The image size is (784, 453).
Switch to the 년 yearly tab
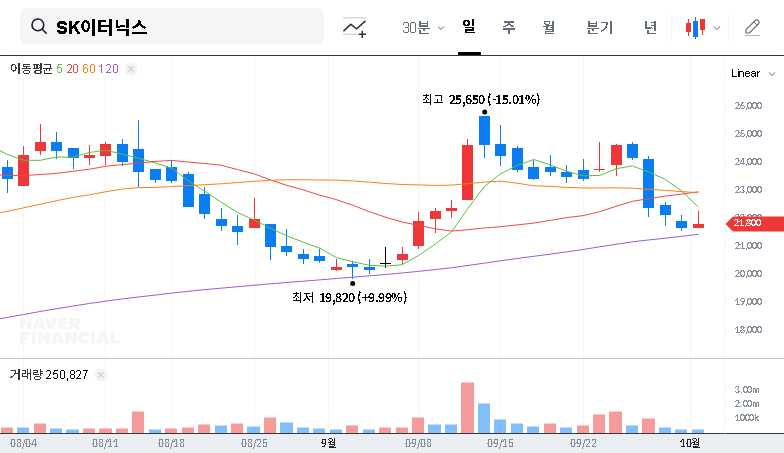(x=651, y=27)
